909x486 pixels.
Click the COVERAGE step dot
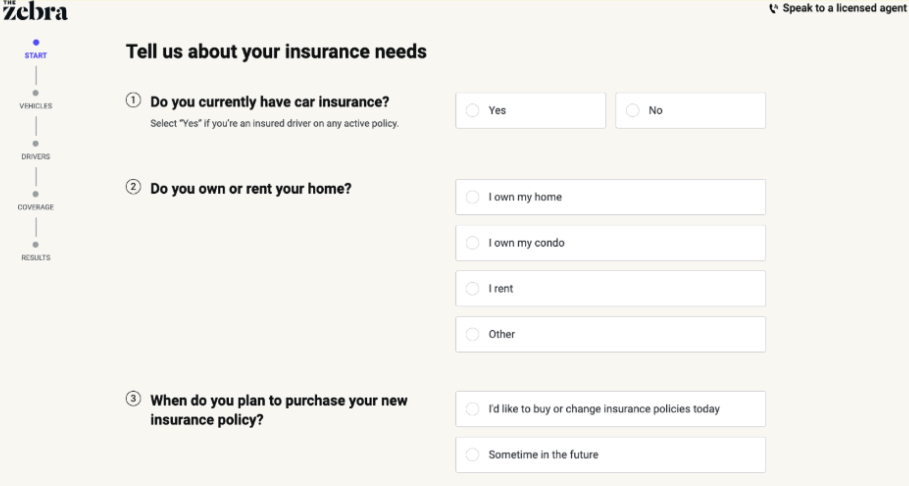[x=36, y=194]
